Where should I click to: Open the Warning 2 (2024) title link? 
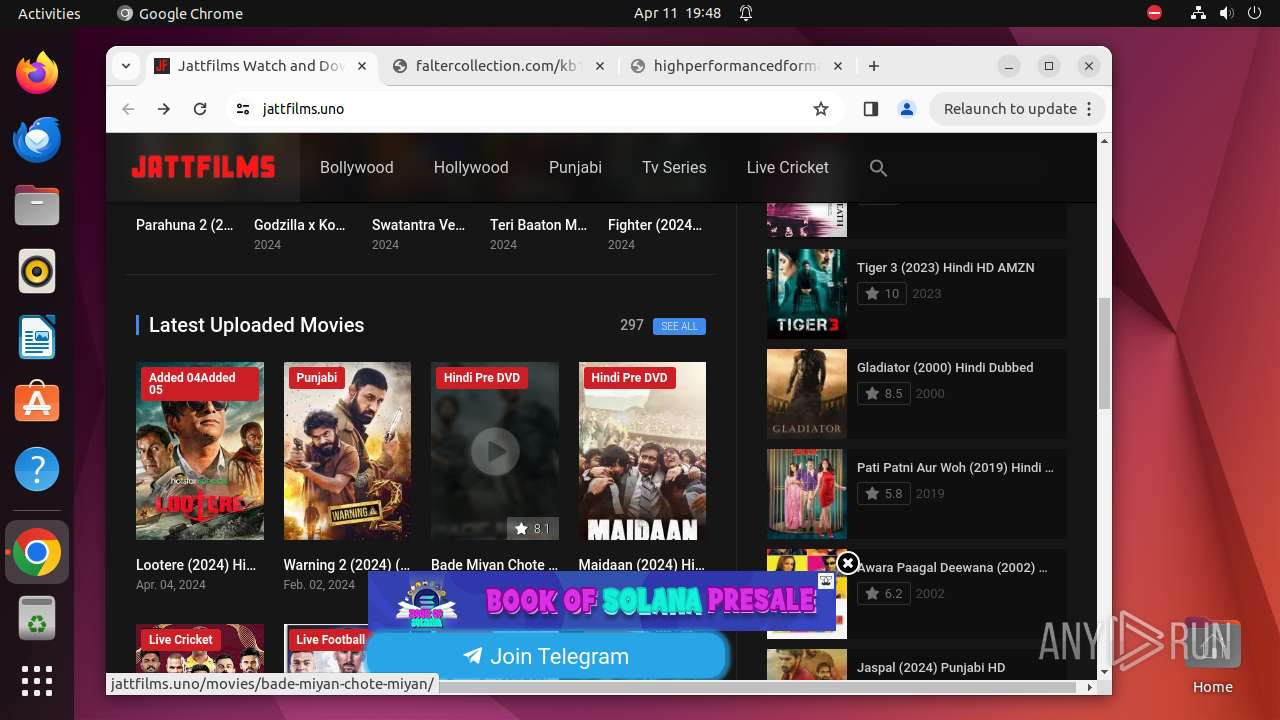tap(347, 565)
